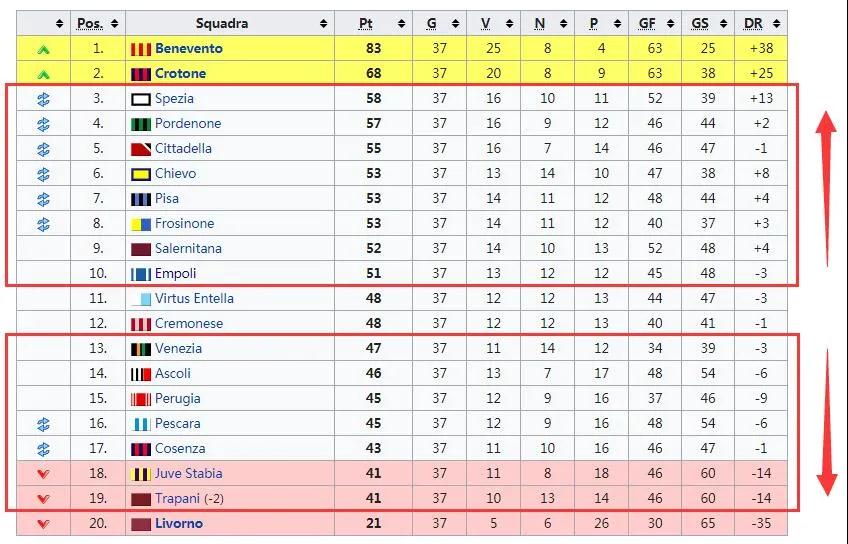Click the playoff icon in Spezia's row
This screenshot has width=848, height=544.
[43, 99]
